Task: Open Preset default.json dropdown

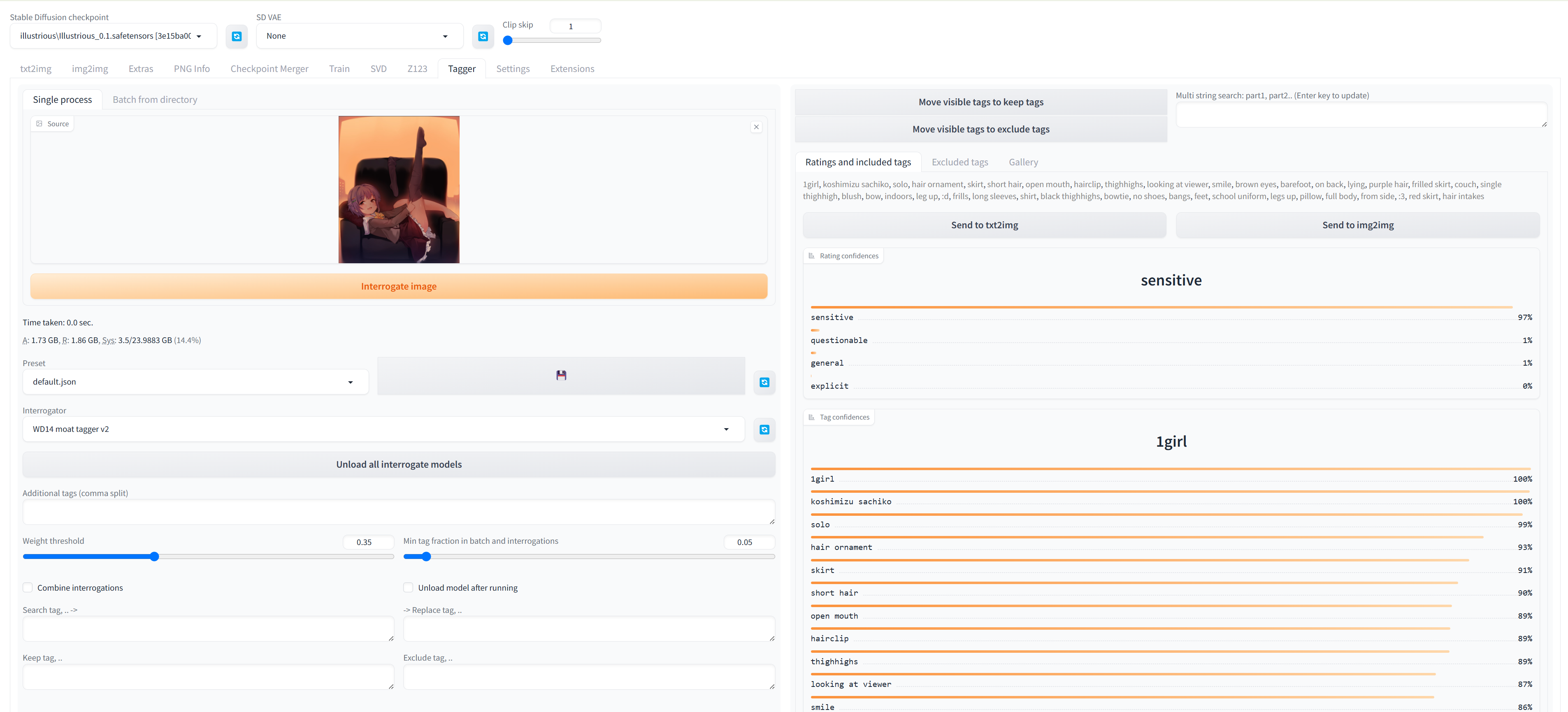Action: [x=195, y=382]
